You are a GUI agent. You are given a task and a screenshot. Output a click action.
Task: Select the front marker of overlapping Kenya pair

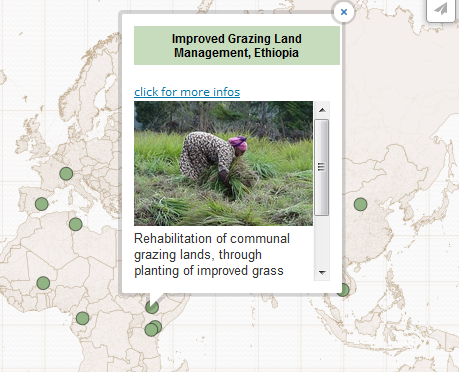click(x=151, y=330)
